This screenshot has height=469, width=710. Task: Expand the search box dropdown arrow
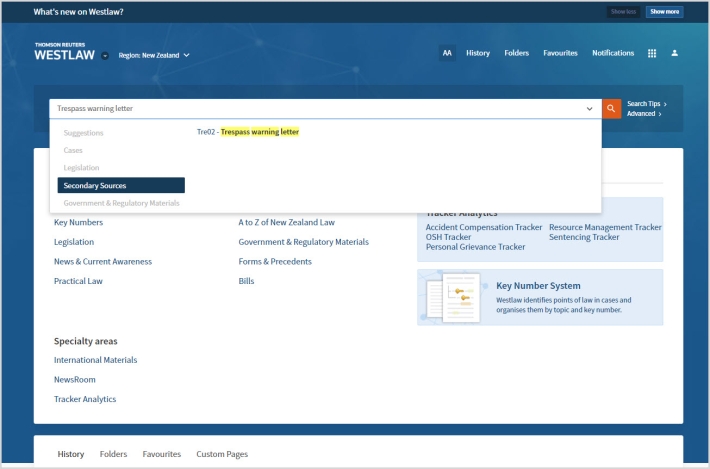[x=589, y=109]
